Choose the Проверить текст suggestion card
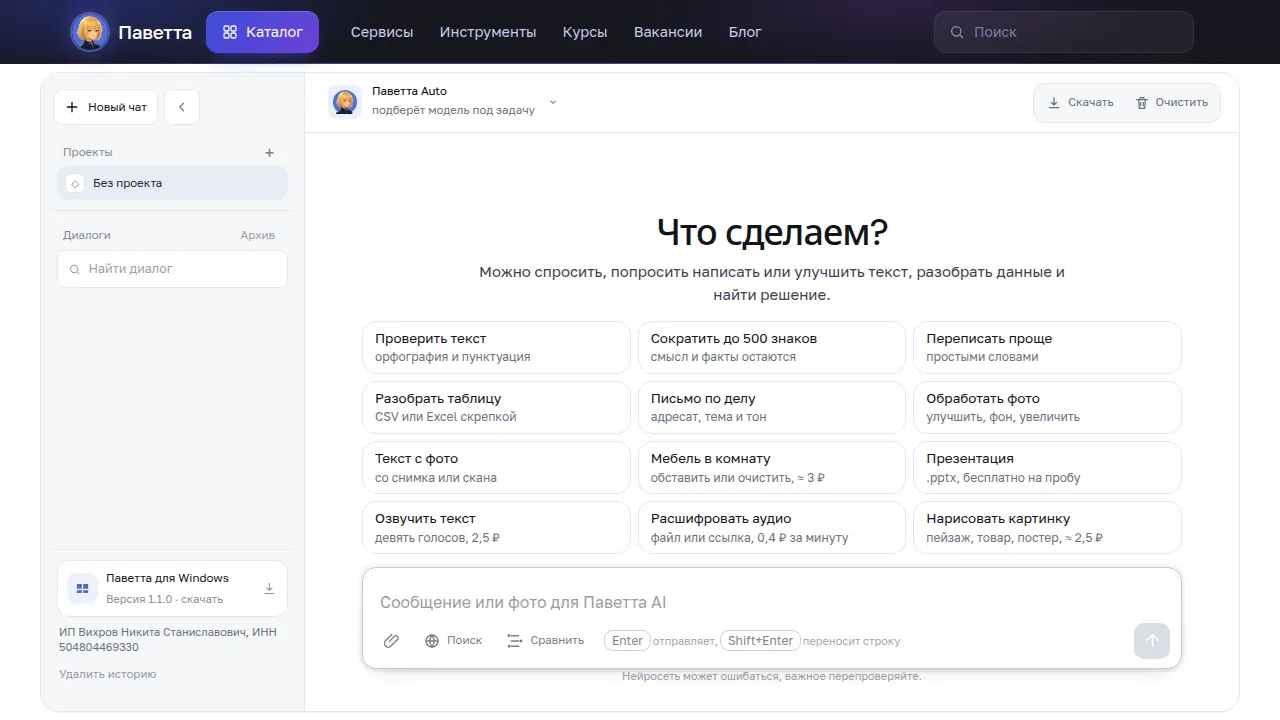Screen dimensions: 1280x720 point(496,348)
